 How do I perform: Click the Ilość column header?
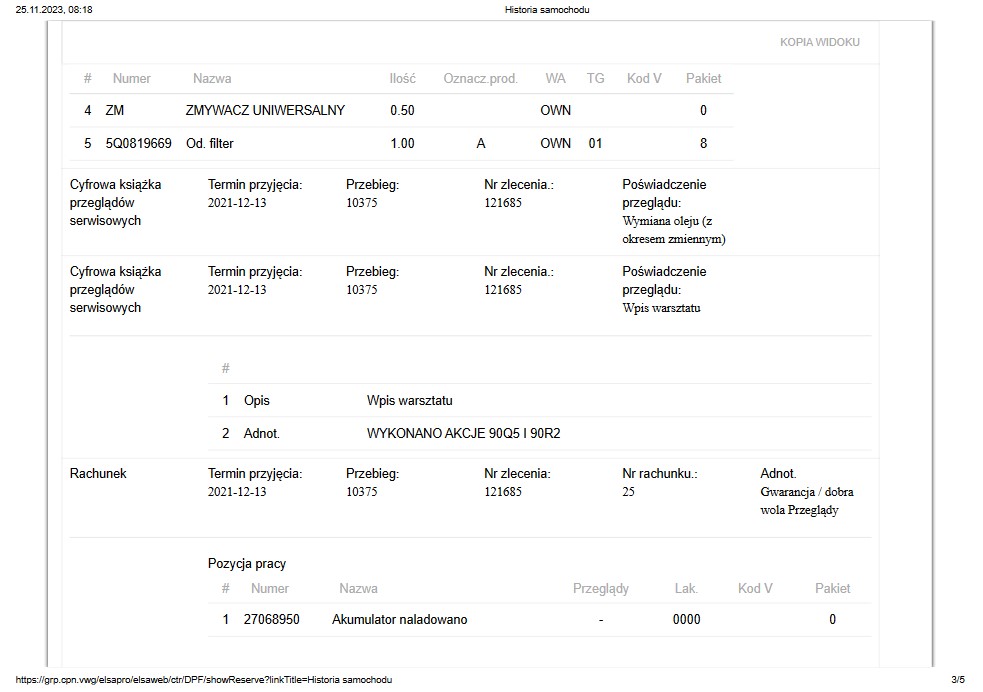[402, 78]
